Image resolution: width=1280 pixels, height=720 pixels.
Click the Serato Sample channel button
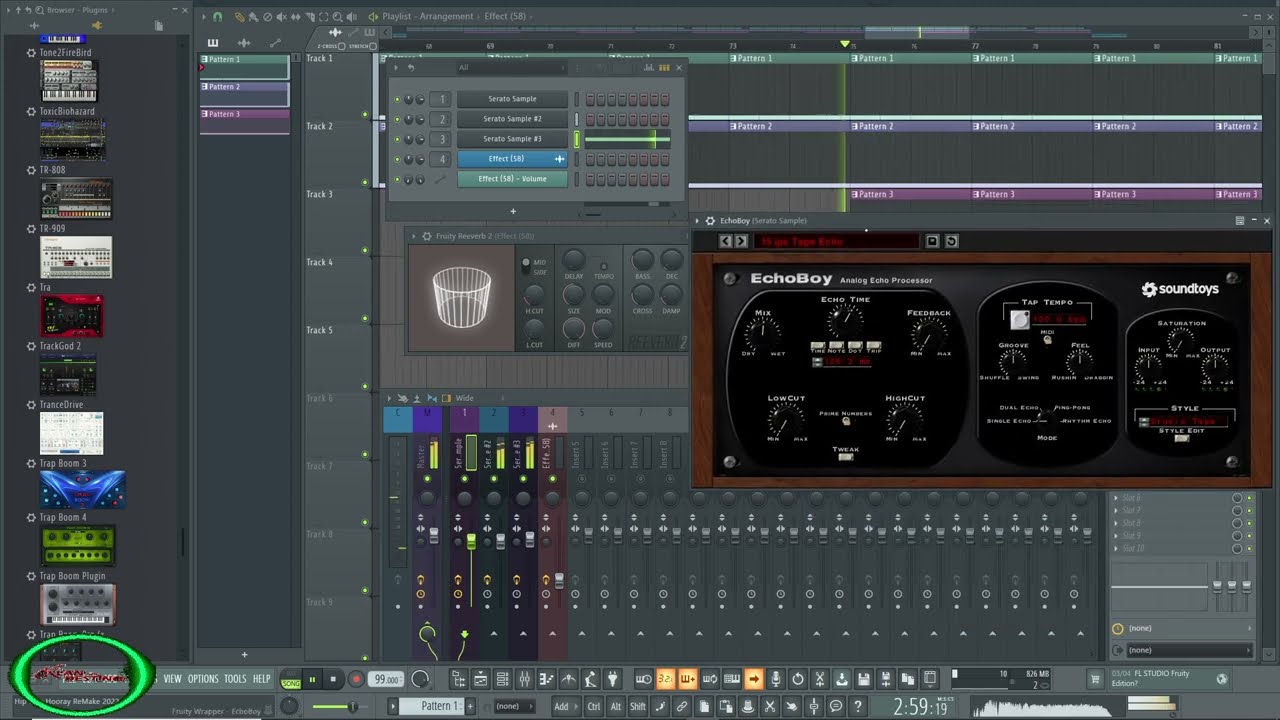(513, 99)
